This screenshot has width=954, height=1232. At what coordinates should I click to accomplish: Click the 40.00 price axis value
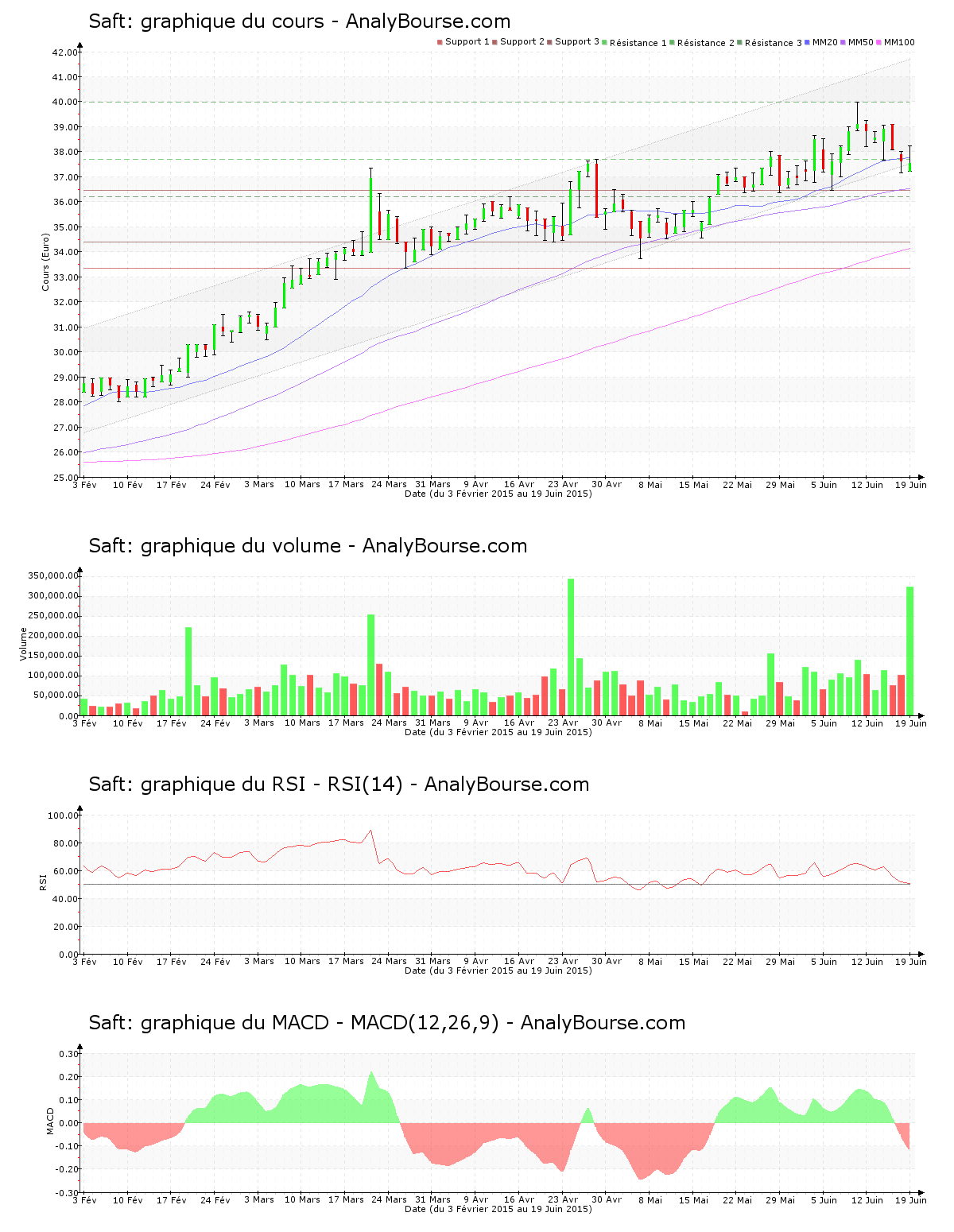66,102
